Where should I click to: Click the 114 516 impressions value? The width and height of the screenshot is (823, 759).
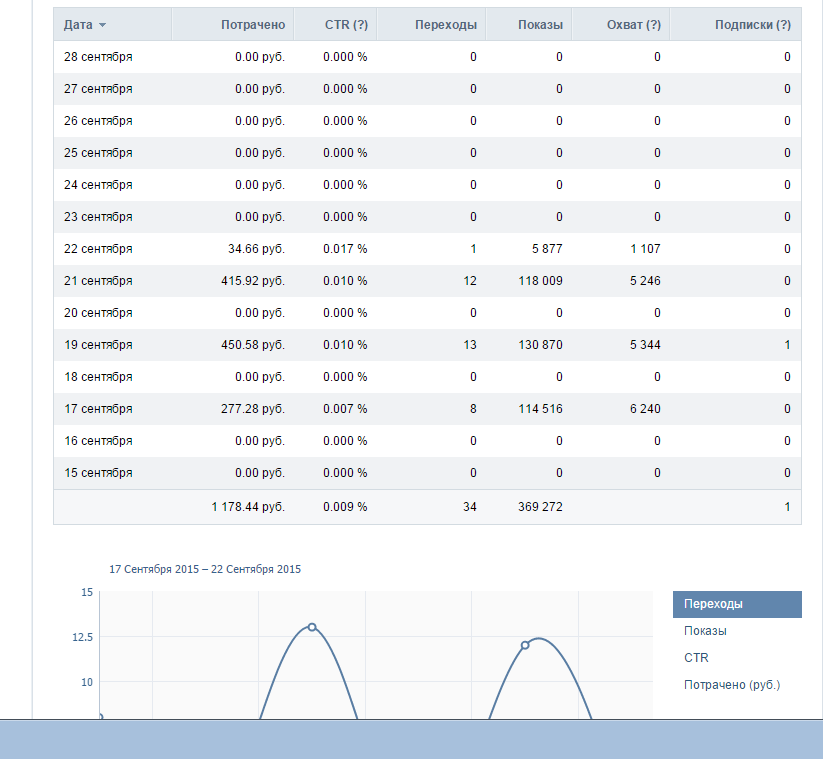[x=541, y=409]
